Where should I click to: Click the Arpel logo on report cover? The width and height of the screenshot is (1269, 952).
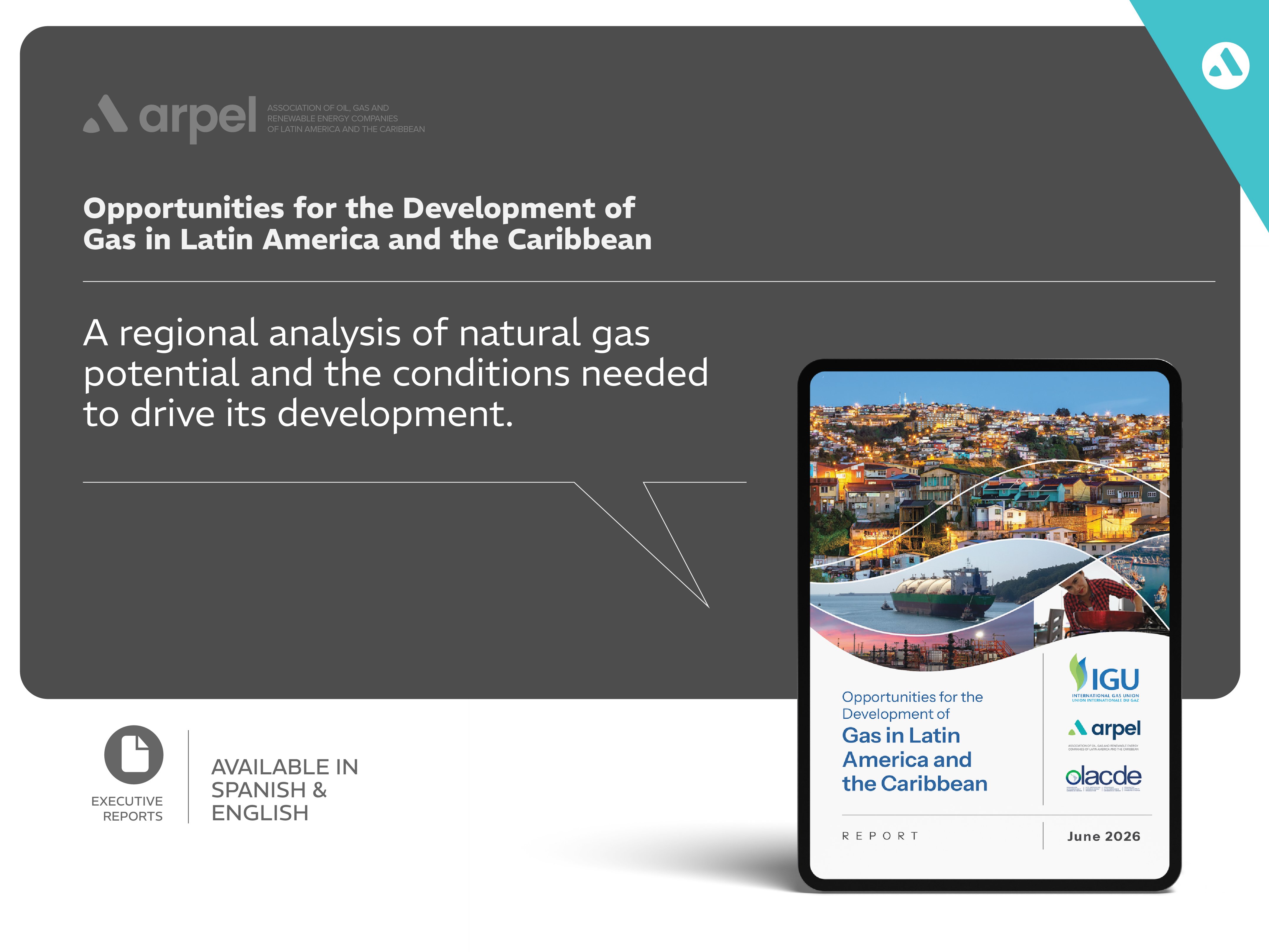click(x=1104, y=735)
